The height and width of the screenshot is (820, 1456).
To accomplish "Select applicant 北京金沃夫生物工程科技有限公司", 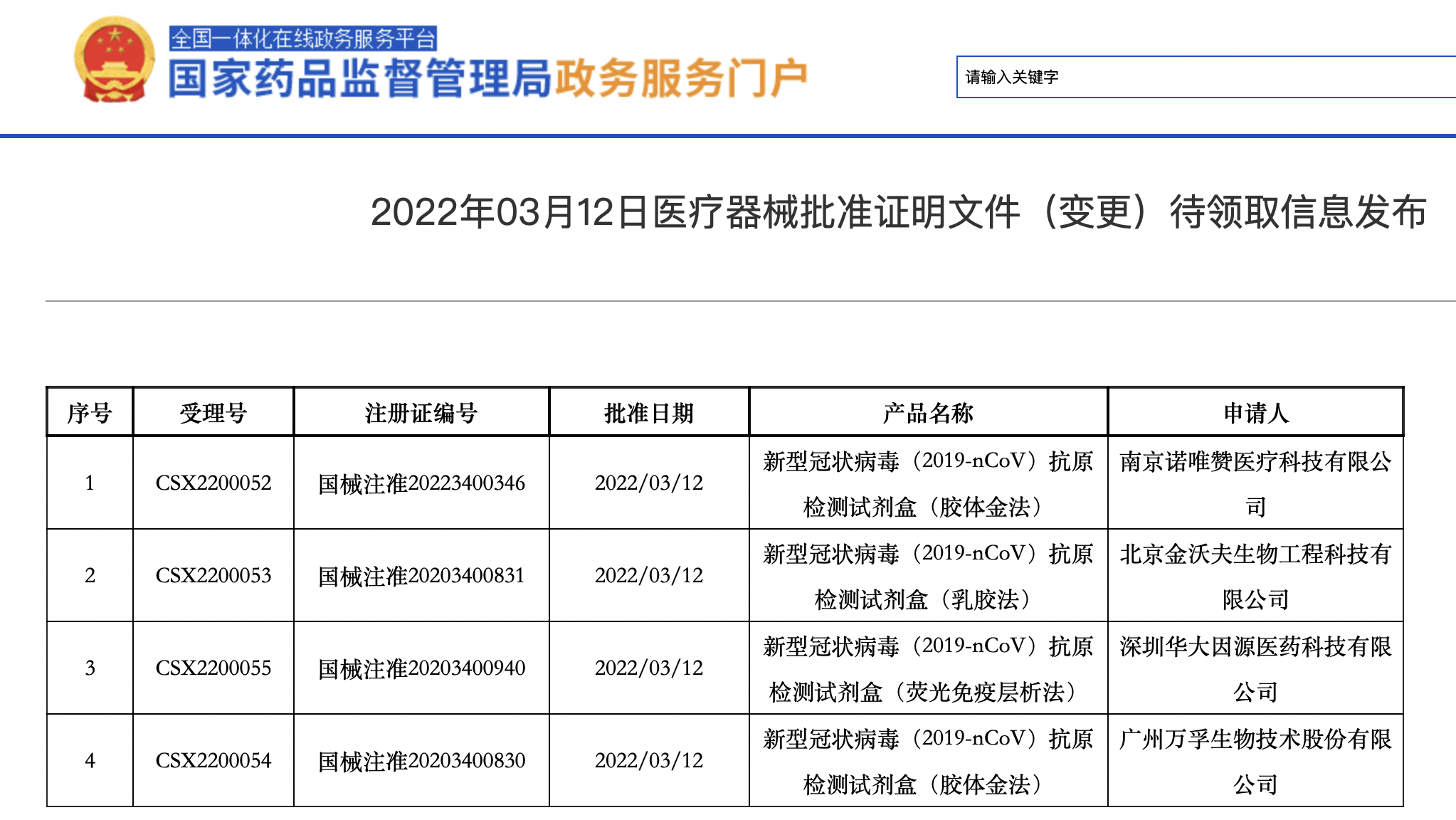I will pyautogui.click(x=1256, y=577).
